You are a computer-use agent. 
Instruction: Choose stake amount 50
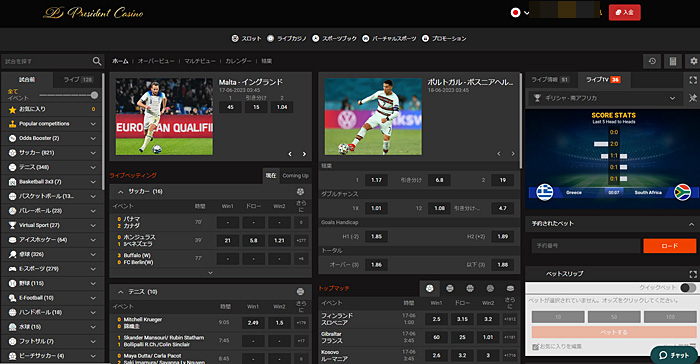613,317
